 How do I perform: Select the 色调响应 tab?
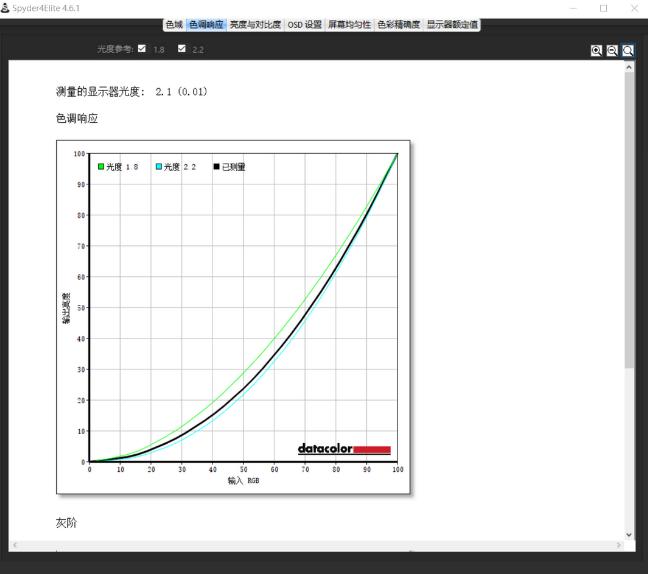(206, 25)
